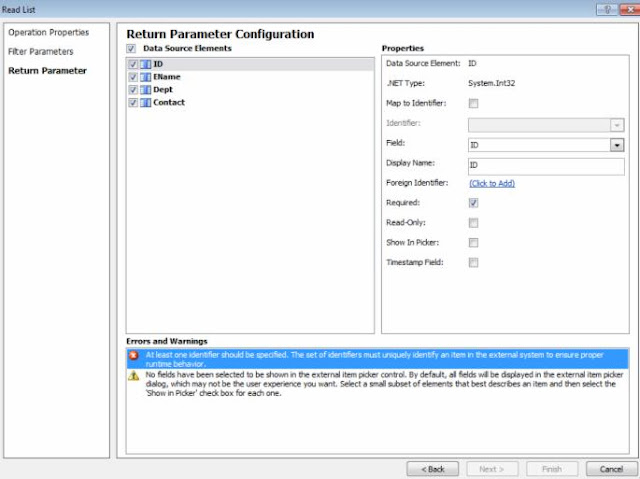Click the help question mark button
Screen dimensions: 640x479
[604, 8]
